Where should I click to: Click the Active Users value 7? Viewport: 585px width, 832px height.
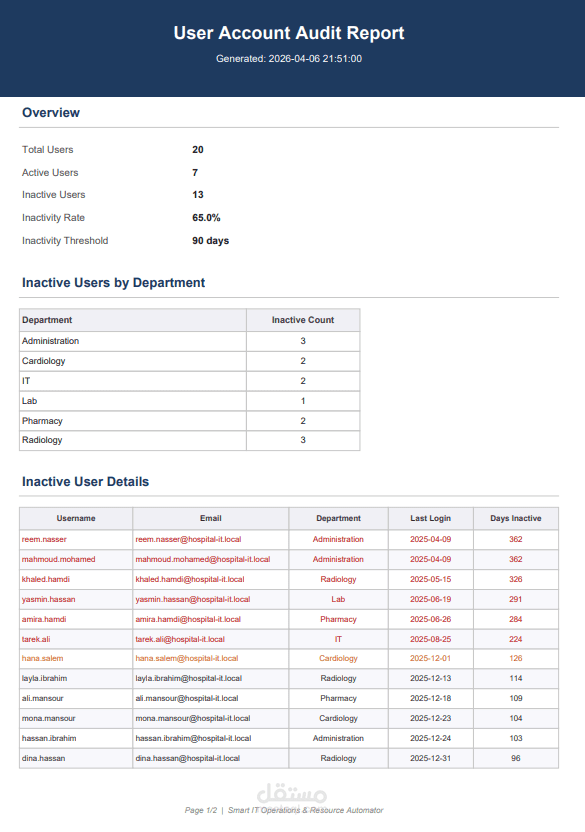[195, 172]
